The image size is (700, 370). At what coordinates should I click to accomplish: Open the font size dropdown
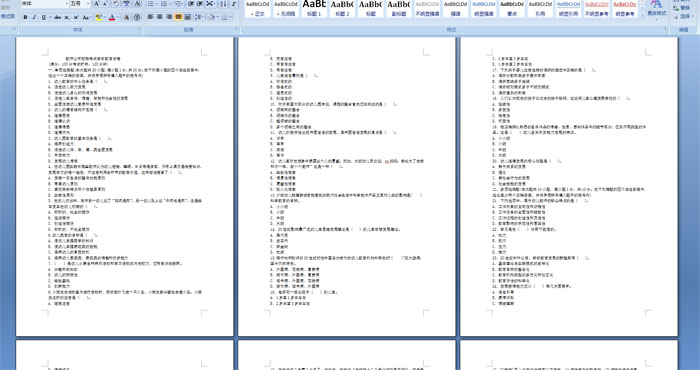pos(88,4)
